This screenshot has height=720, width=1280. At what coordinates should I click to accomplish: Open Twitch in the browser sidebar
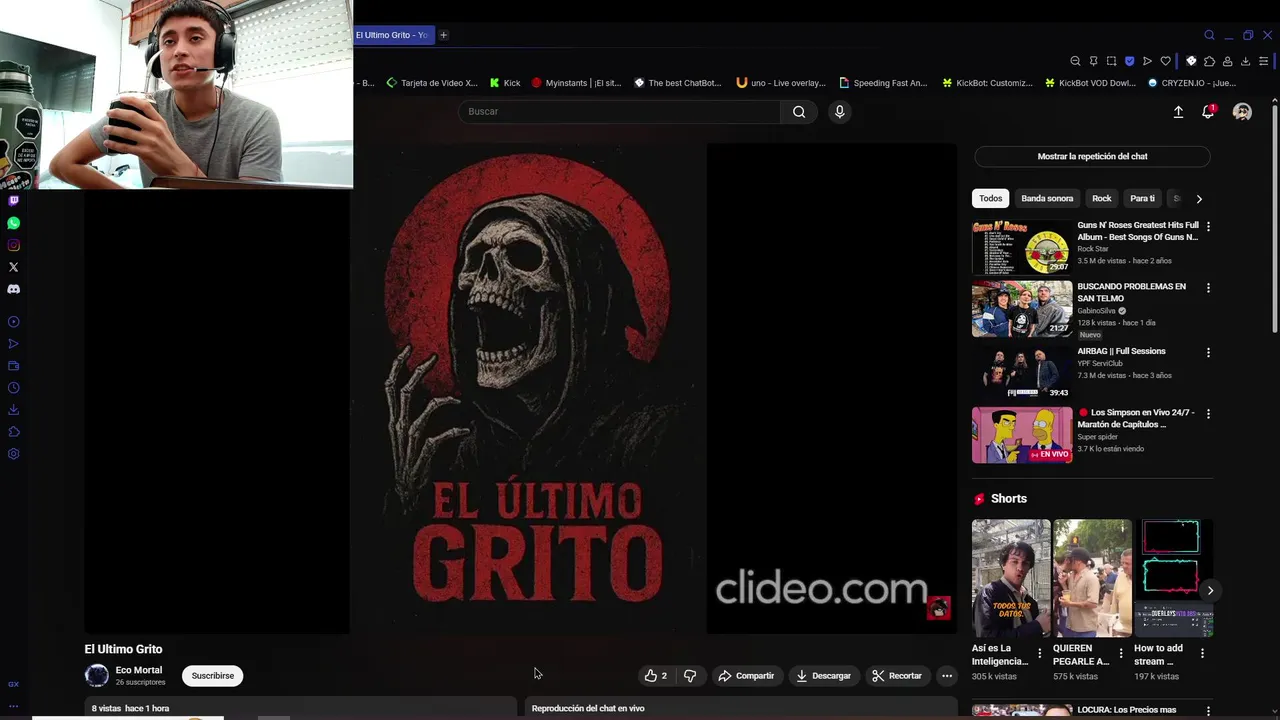[x=13, y=200]
